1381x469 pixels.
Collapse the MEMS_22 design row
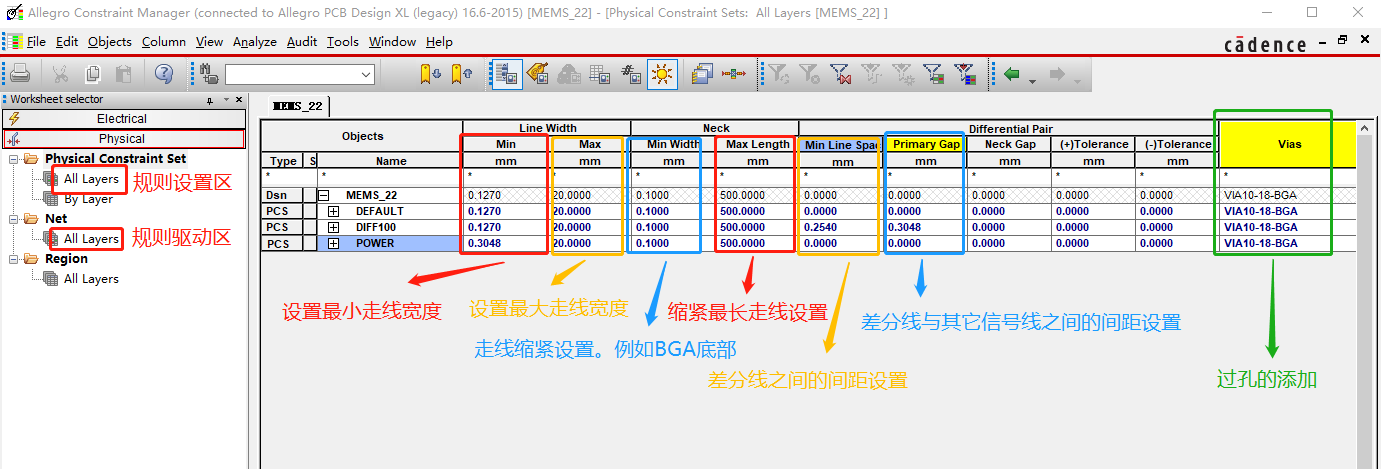coord(323,196)
